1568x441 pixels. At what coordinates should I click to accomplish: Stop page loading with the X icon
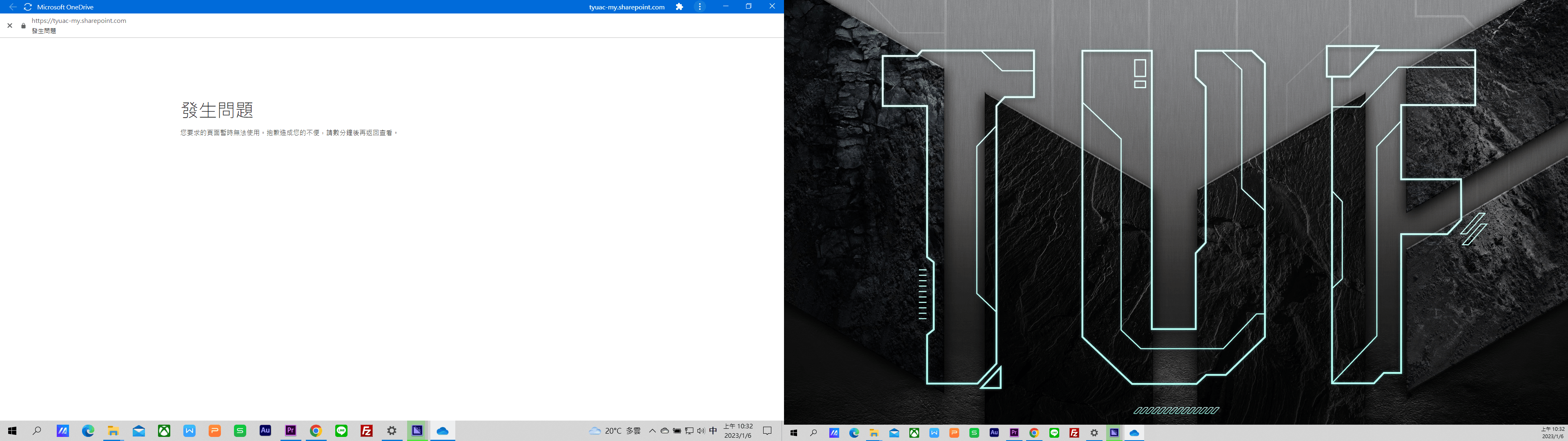(x=10, y=26)
